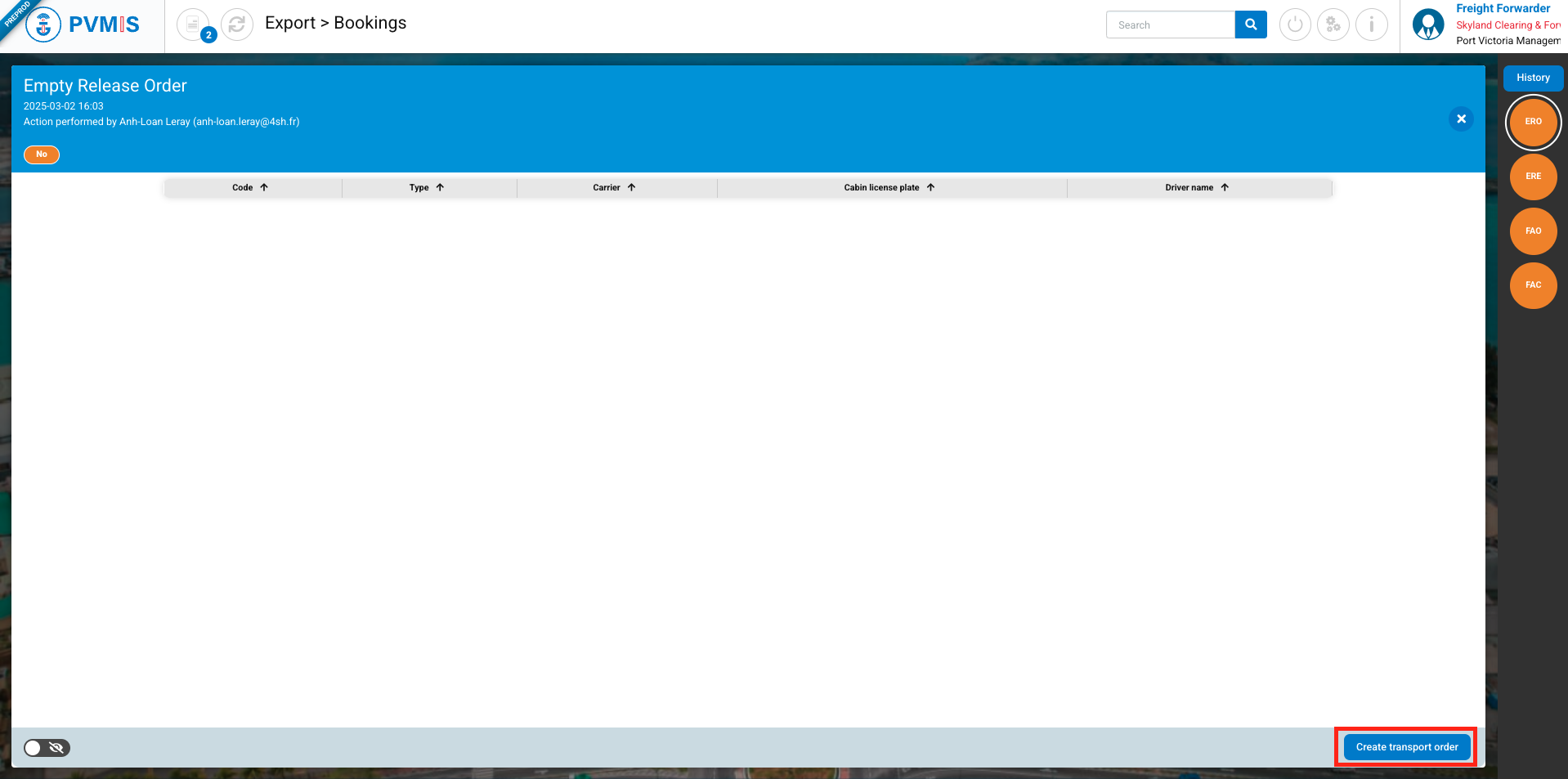Select the ERE history step
The width and height of the screenshot is (1568, 779).
(1533, 177)
